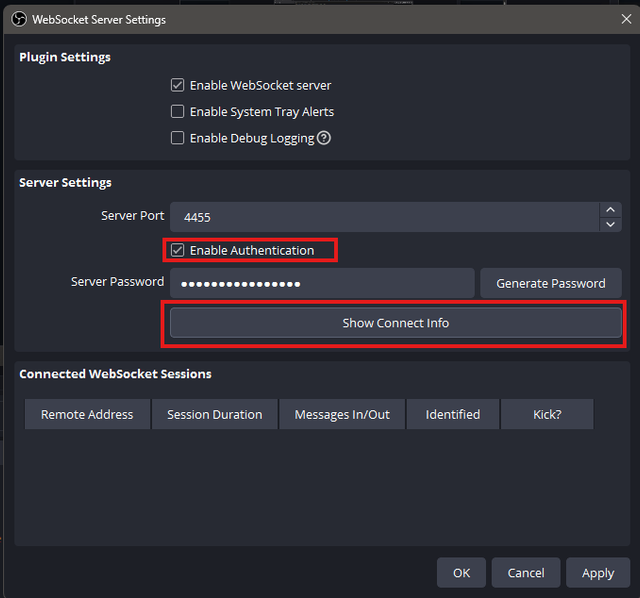The width and height of the screenshot is (640, 598).
Task: Confirm settings with OK button
Action: [x=461, y=573]
